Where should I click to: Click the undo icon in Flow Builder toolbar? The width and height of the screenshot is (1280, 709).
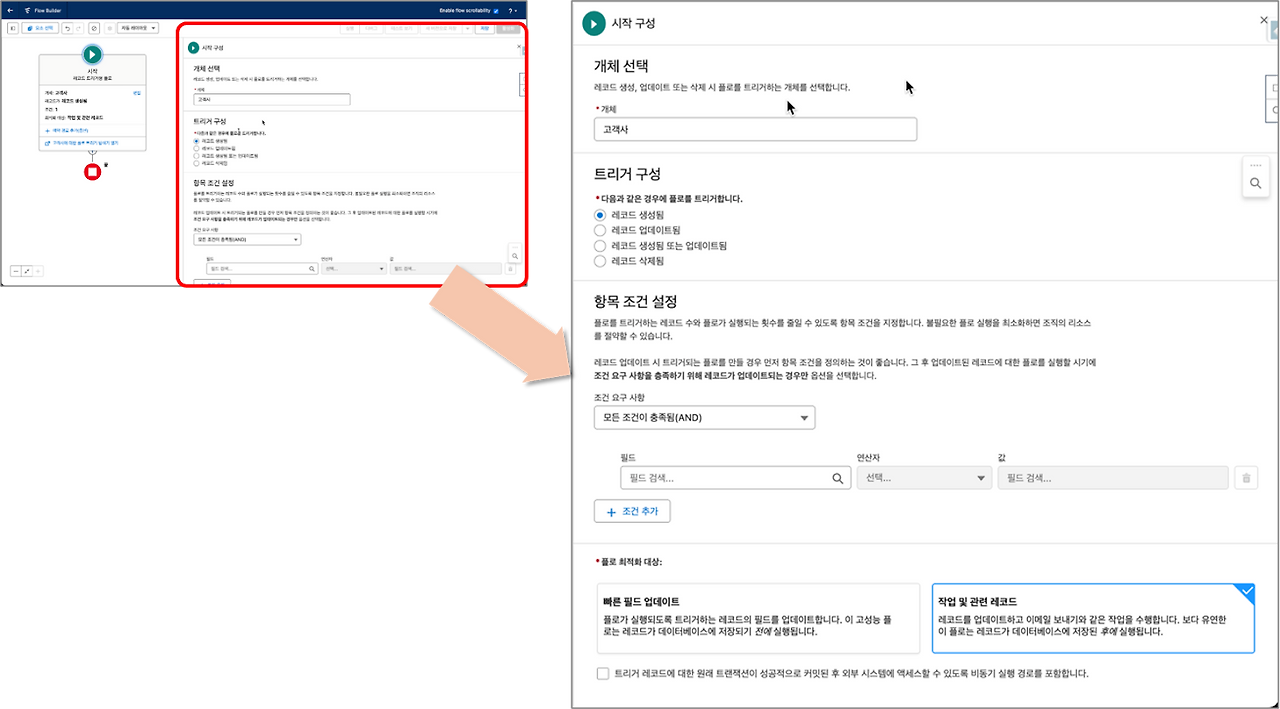tap(67, 28)
